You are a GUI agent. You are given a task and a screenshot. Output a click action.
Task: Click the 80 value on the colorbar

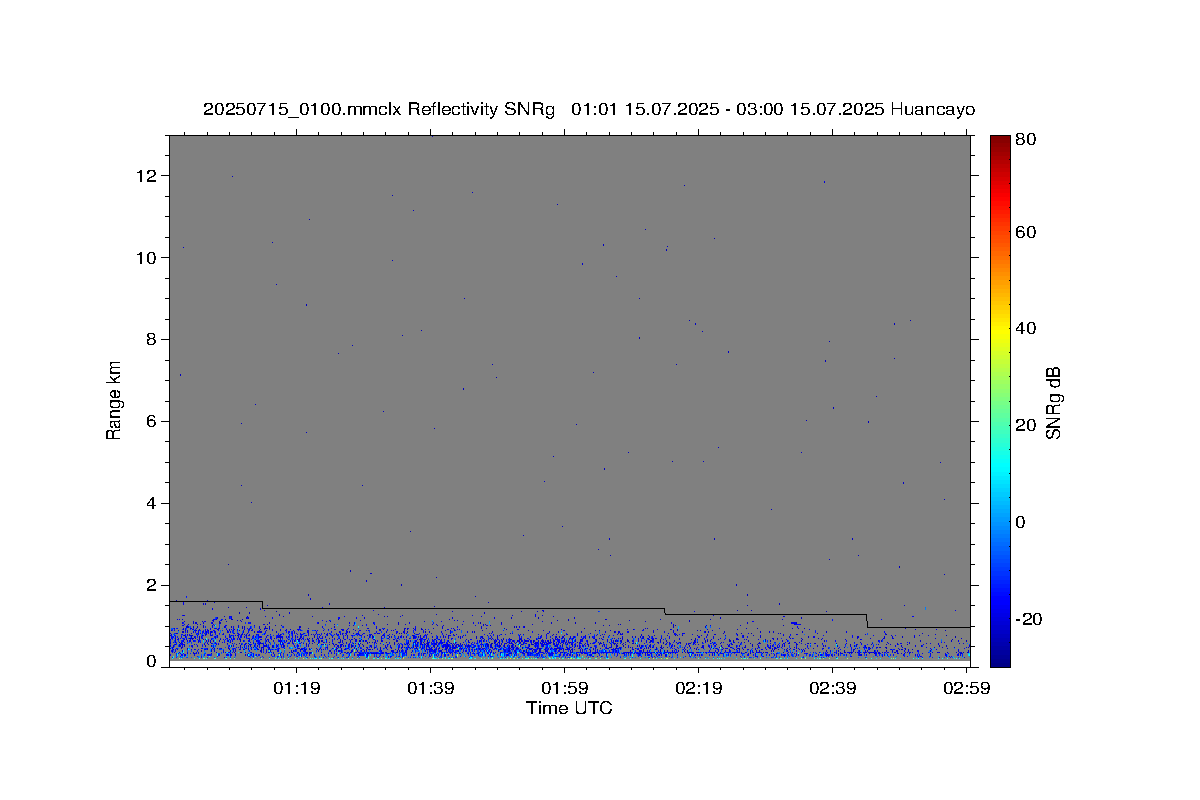click(1026, 140)
